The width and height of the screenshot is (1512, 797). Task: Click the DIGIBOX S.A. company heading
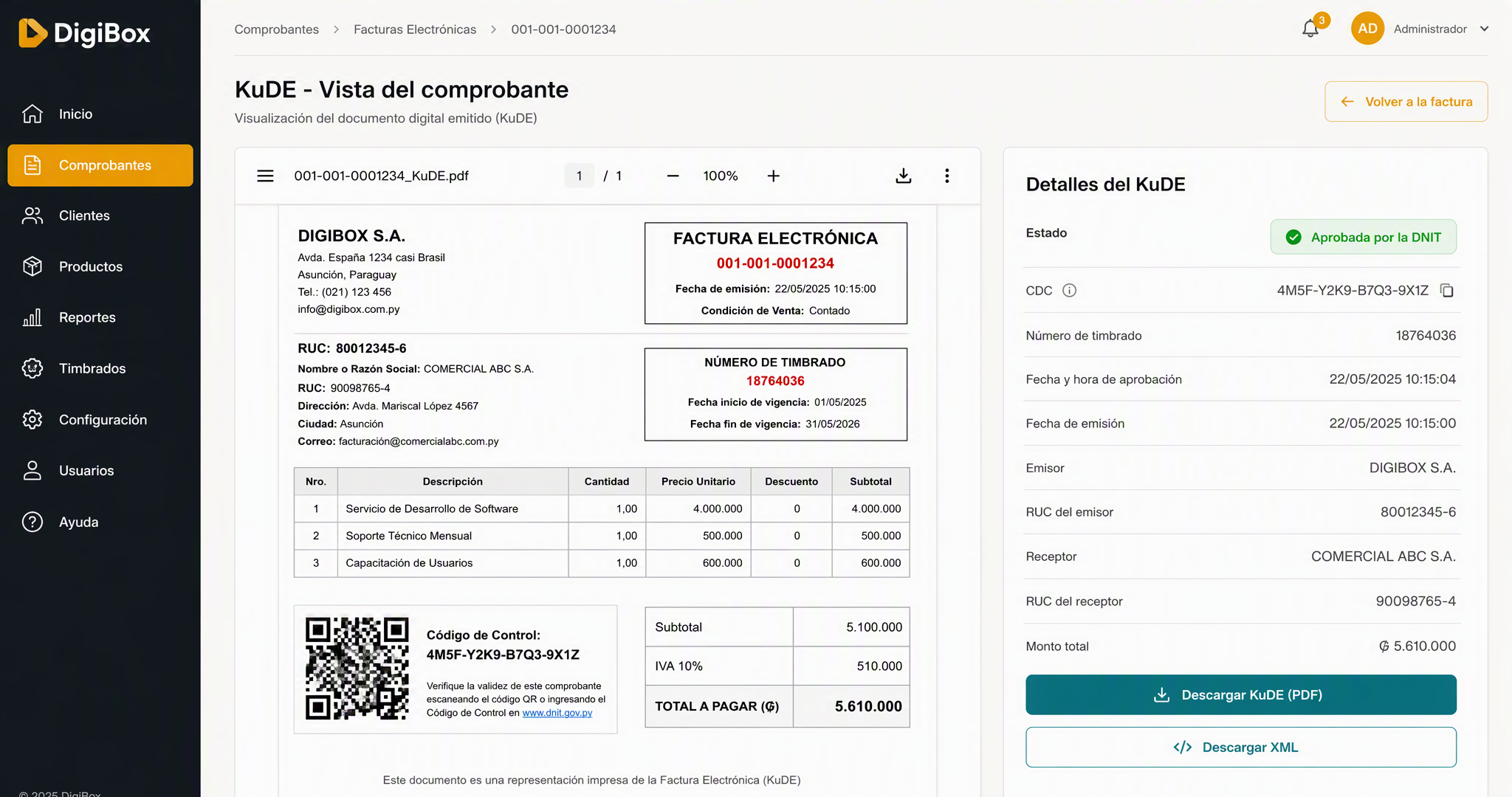(351, 236)
